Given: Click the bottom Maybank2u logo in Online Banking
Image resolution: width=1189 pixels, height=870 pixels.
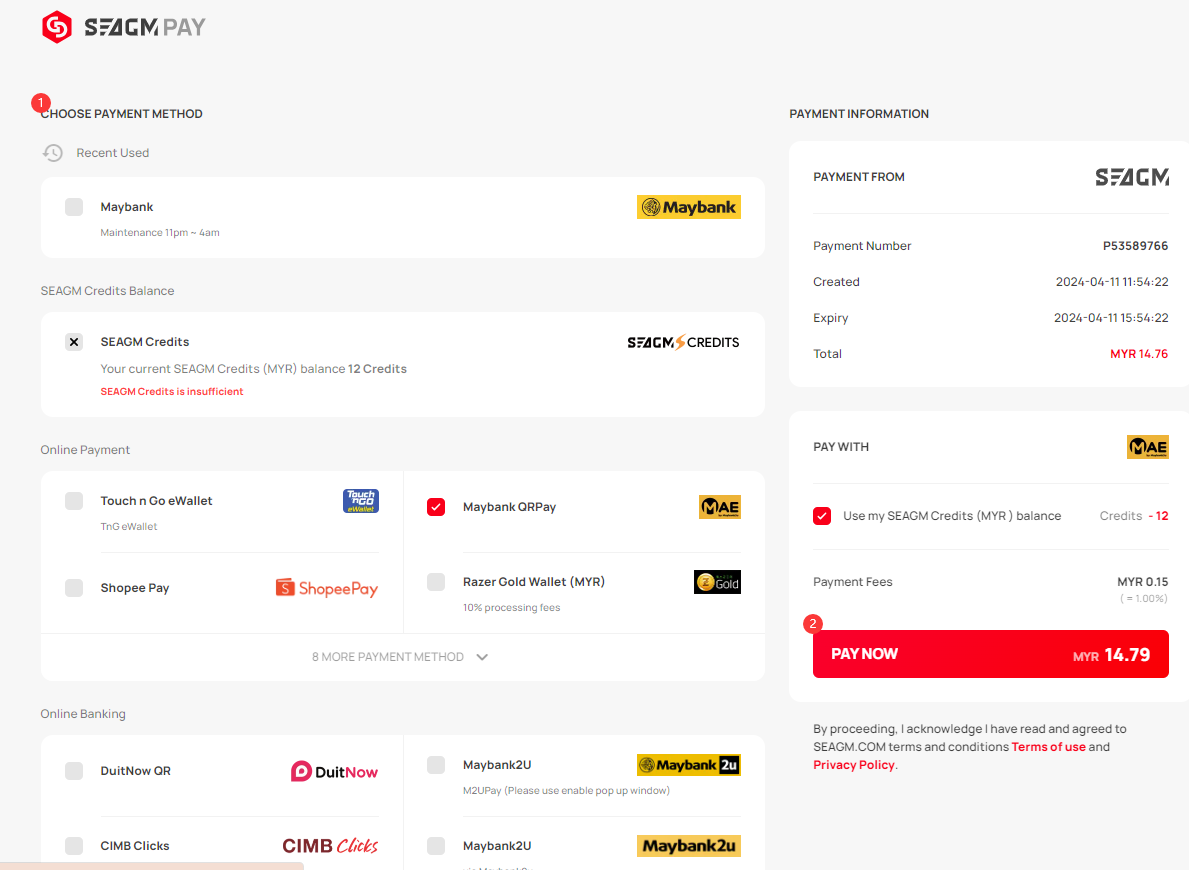Looking at the screenshot, I should [689, 846].
